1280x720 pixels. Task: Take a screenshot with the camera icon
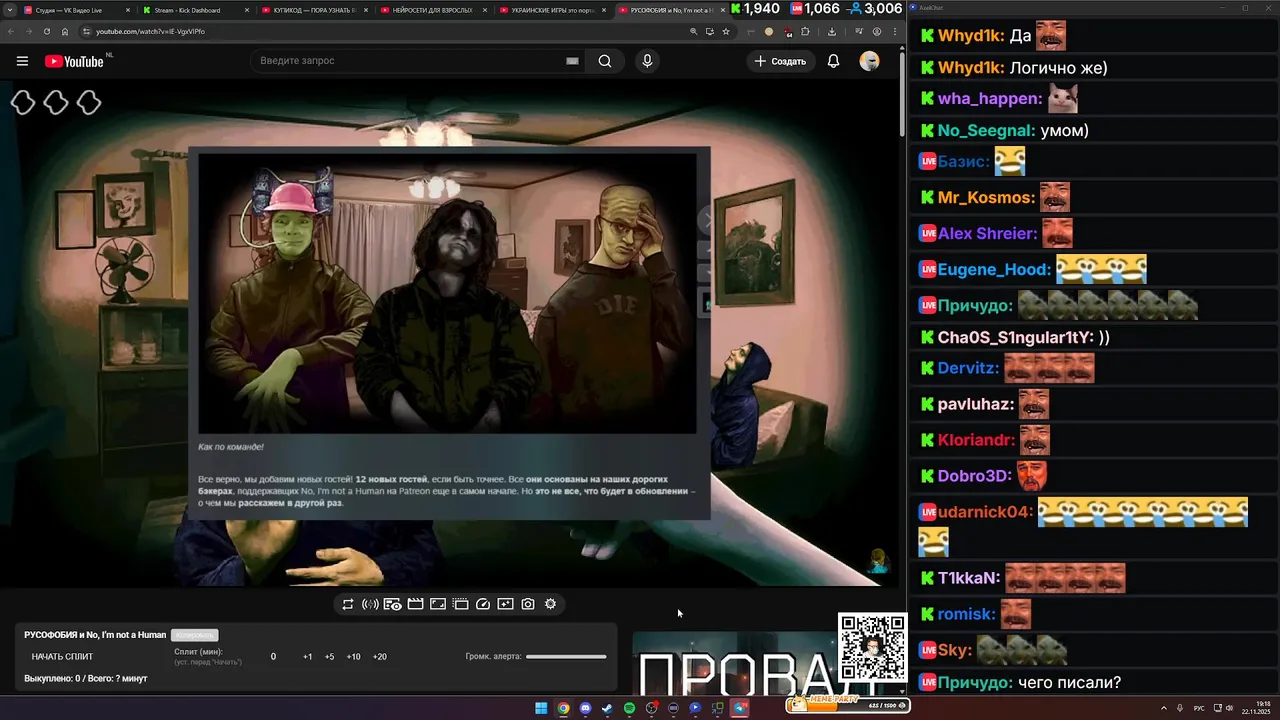tap(528, 604)
